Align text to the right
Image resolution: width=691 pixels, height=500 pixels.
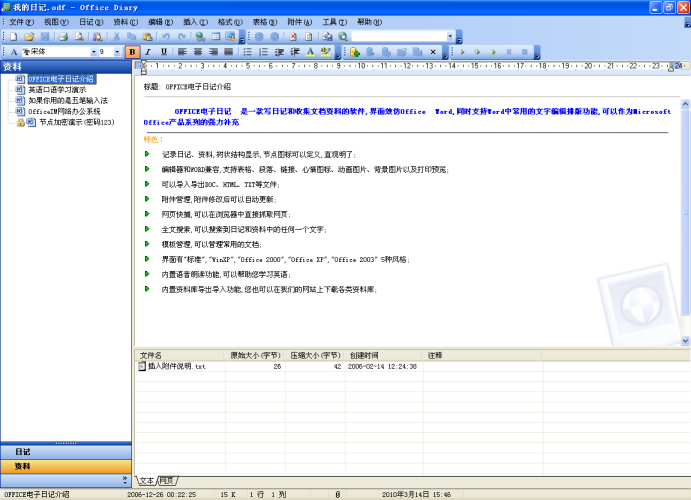[x=213, y=52]
